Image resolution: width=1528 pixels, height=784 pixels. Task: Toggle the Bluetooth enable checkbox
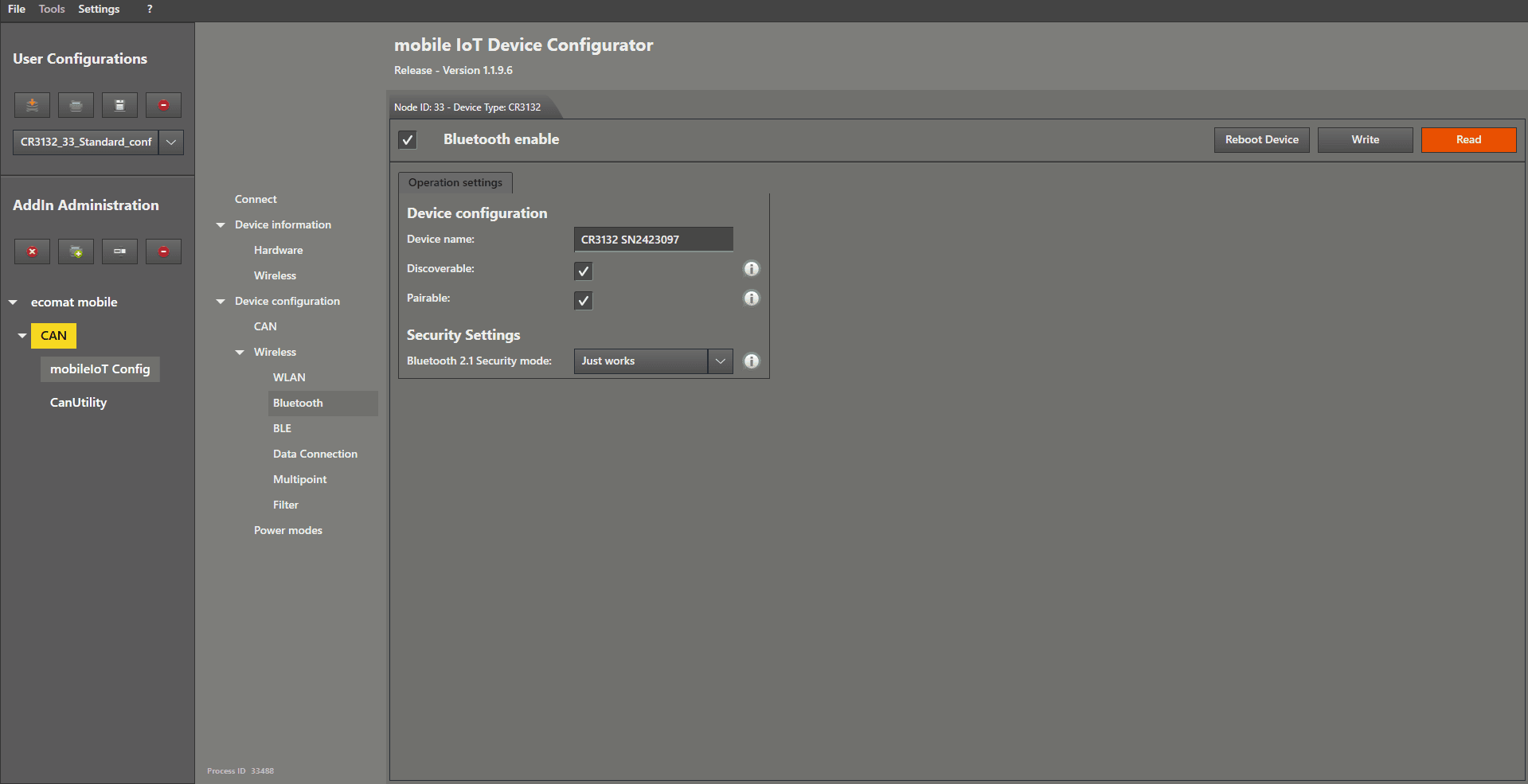coord(408,140)
